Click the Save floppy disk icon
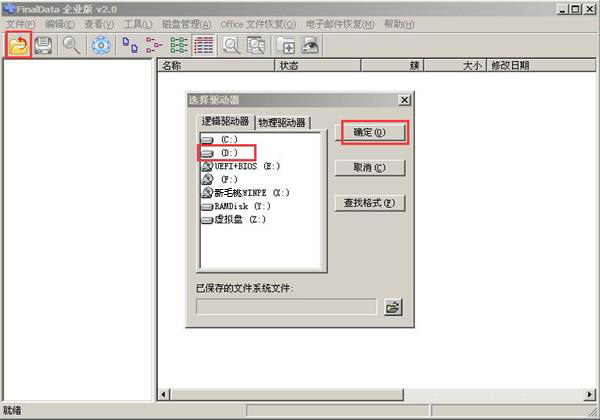This screenshot has width=600, height=420. point(43,45)
